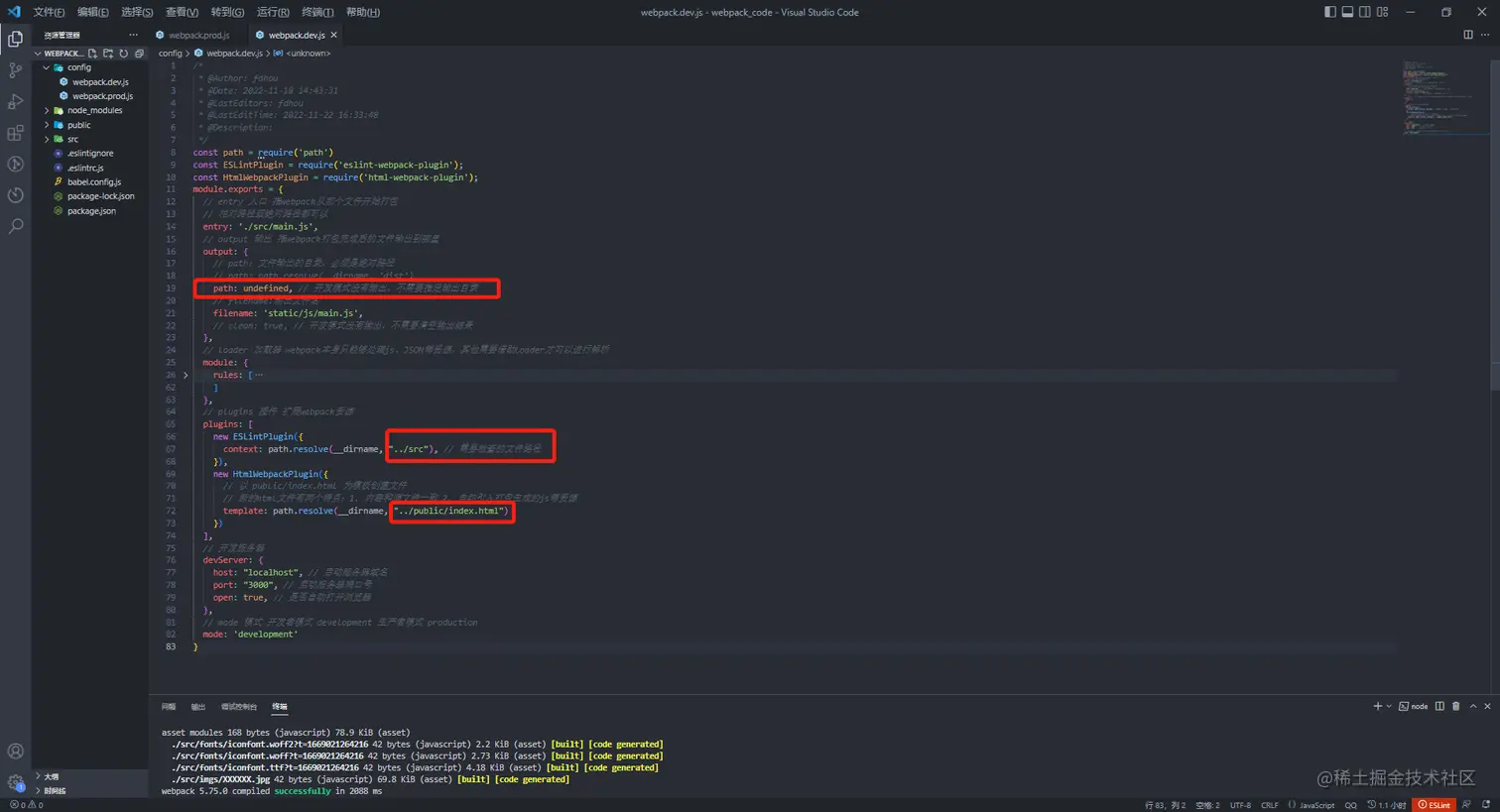Open the Manage gear menu
The height and width of the screenshot is (812, 1500).
click(x=16, y=782)
